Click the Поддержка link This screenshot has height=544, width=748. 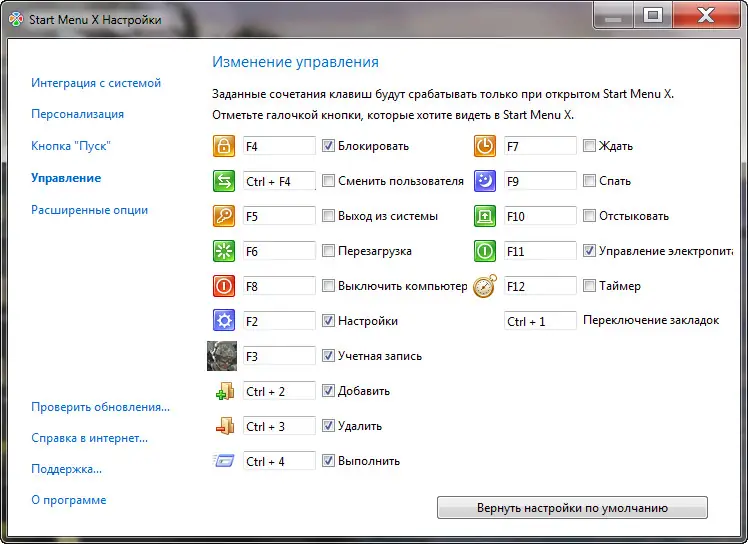click(x=66, y=469)
